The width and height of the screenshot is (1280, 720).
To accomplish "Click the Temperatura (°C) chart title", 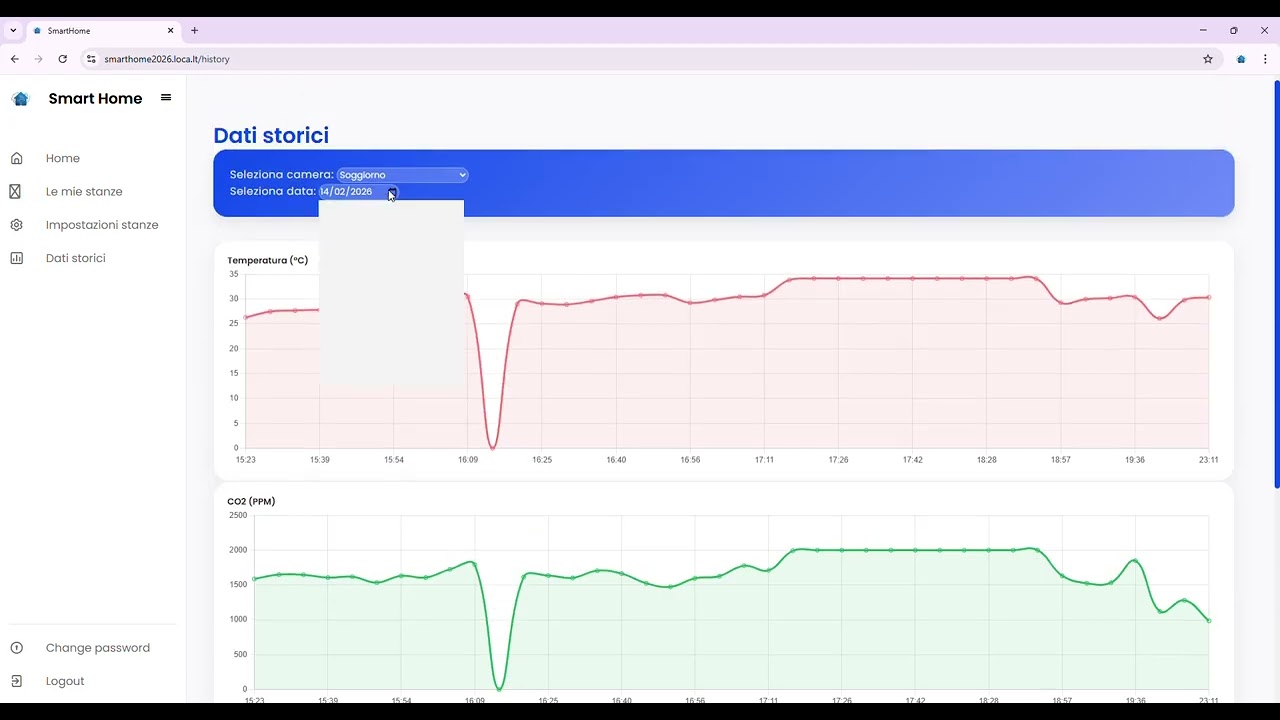I will point(267,260).
